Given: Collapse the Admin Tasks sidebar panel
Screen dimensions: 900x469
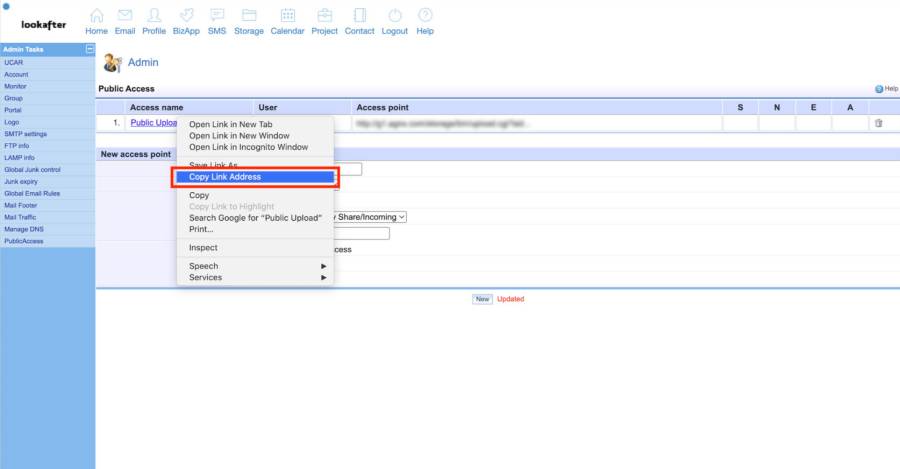Looking at the screenshot, I should coord(90,49).
